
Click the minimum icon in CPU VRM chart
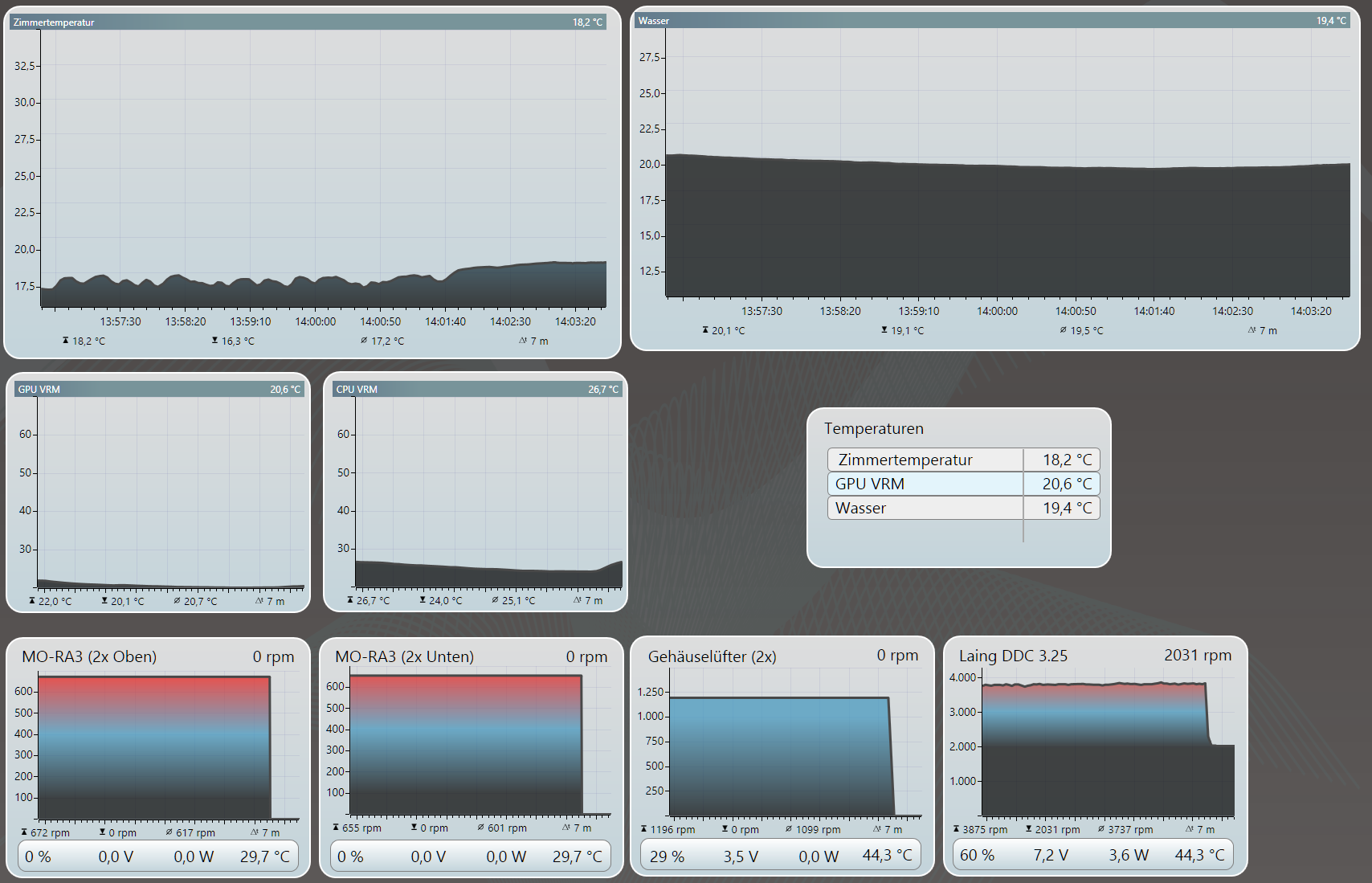423,600
